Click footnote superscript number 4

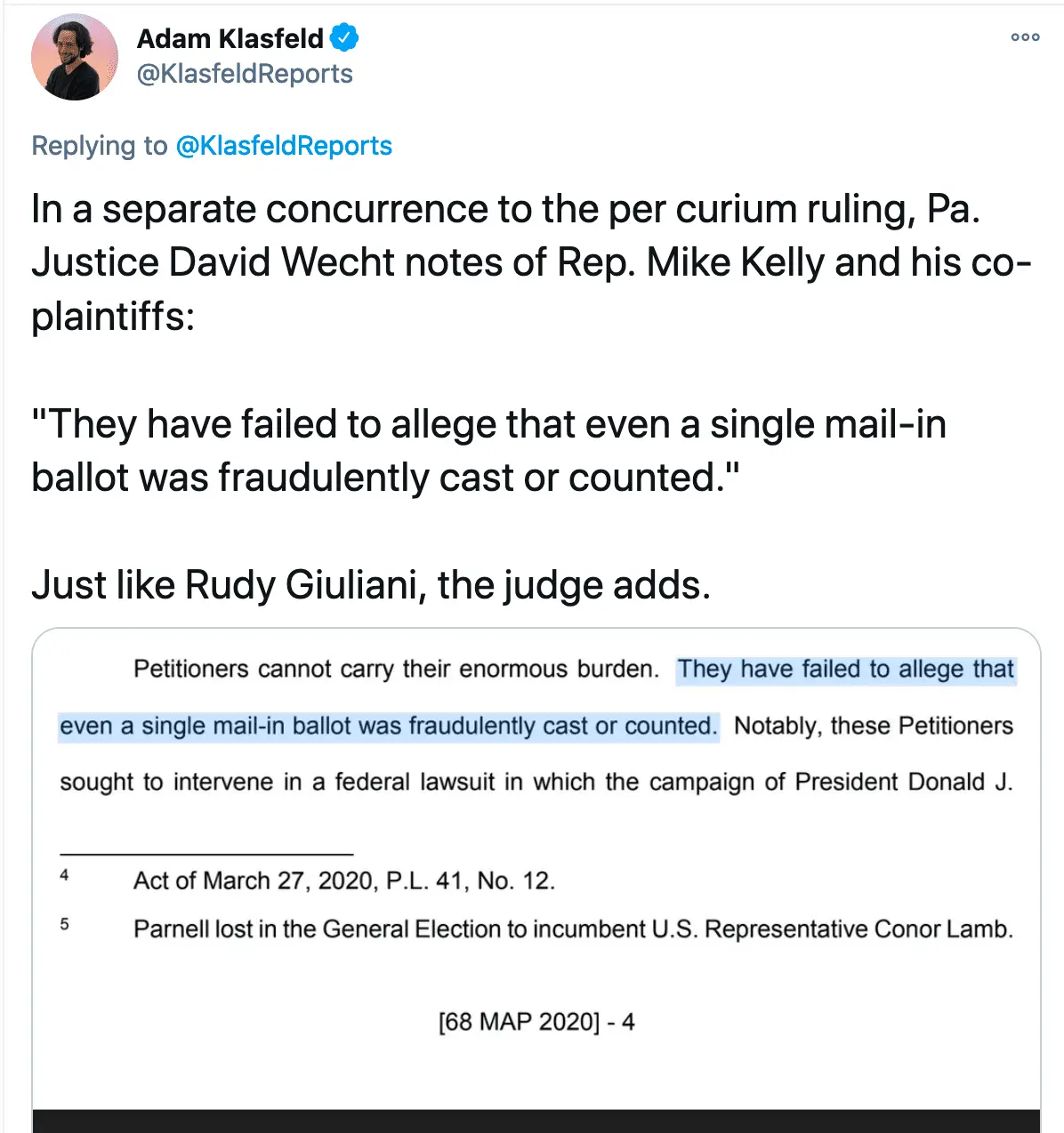coord(64,875)
